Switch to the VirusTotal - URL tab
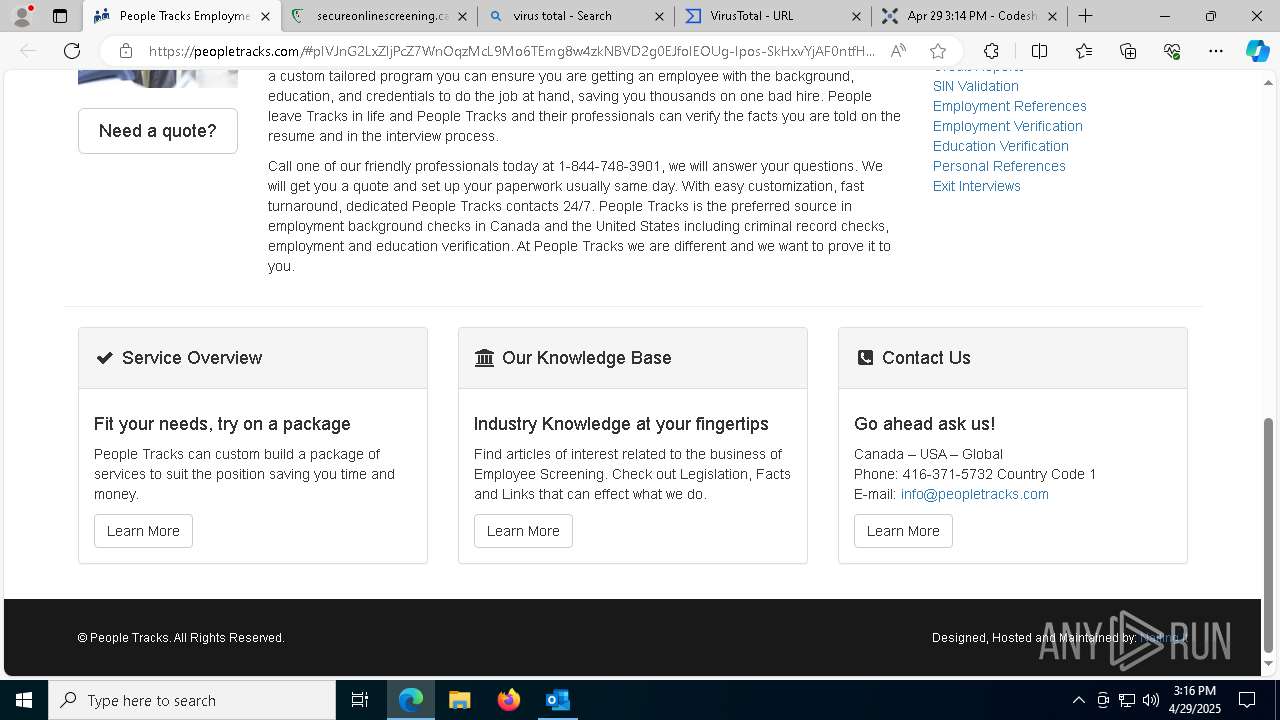 [773, 16]
